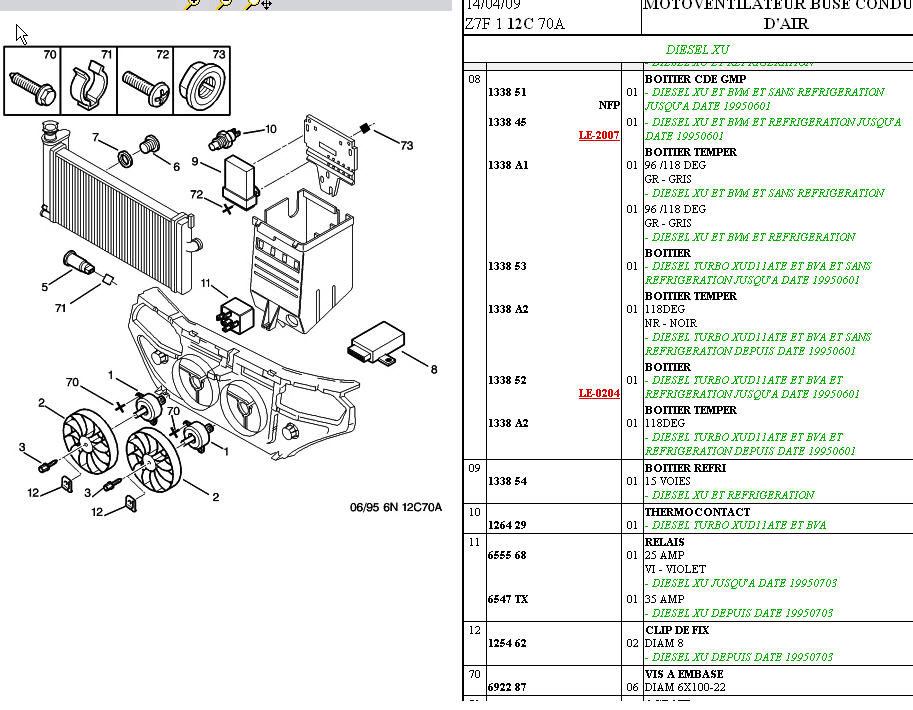The width and height of the screenshot is (913, 710).
Task: Select part number 1338 51
Action: tap(507, 92)
